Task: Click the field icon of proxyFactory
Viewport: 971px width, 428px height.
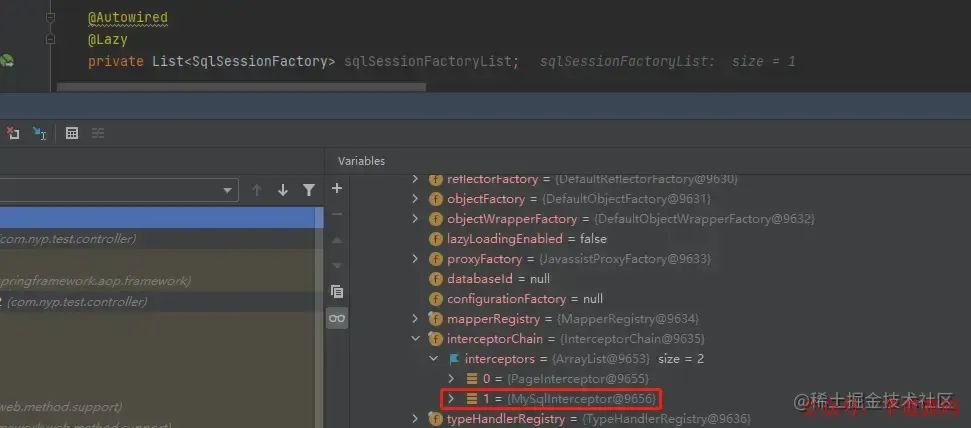Action: 436,258
